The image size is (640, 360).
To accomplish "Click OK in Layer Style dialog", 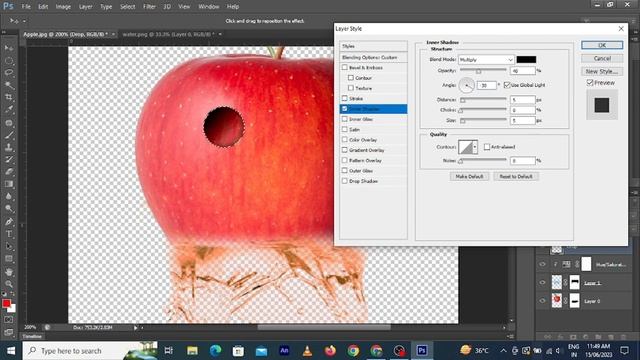I will click(602, 45).
